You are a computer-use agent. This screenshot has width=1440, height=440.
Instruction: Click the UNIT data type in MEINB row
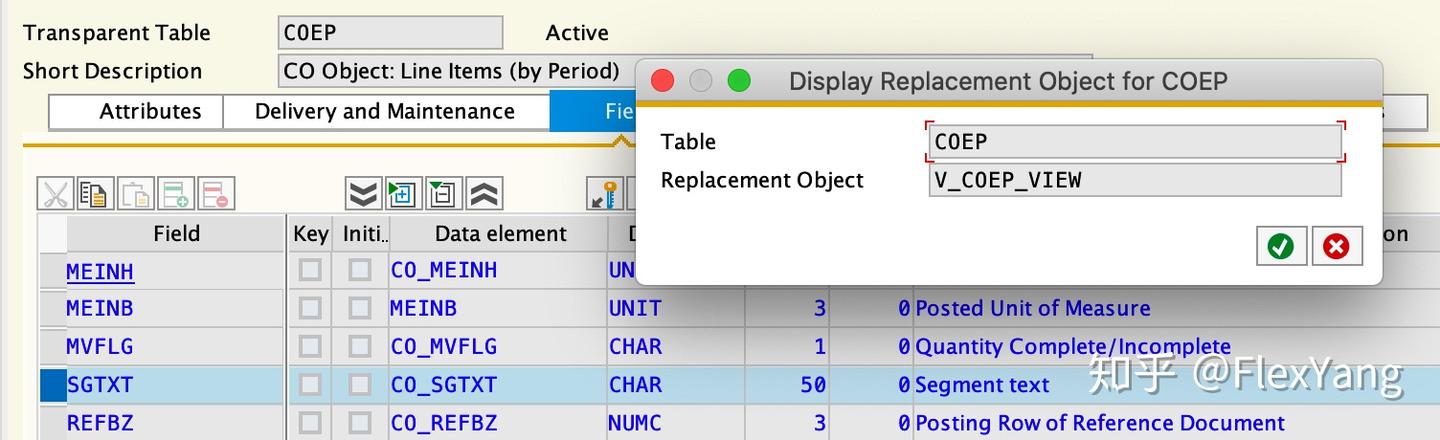click(x=635, y=309)
